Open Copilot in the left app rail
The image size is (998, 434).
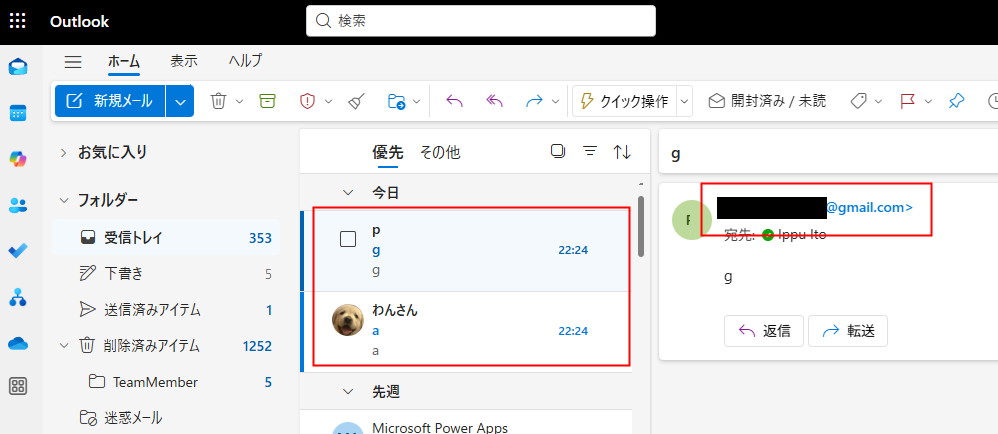point(18,159)
